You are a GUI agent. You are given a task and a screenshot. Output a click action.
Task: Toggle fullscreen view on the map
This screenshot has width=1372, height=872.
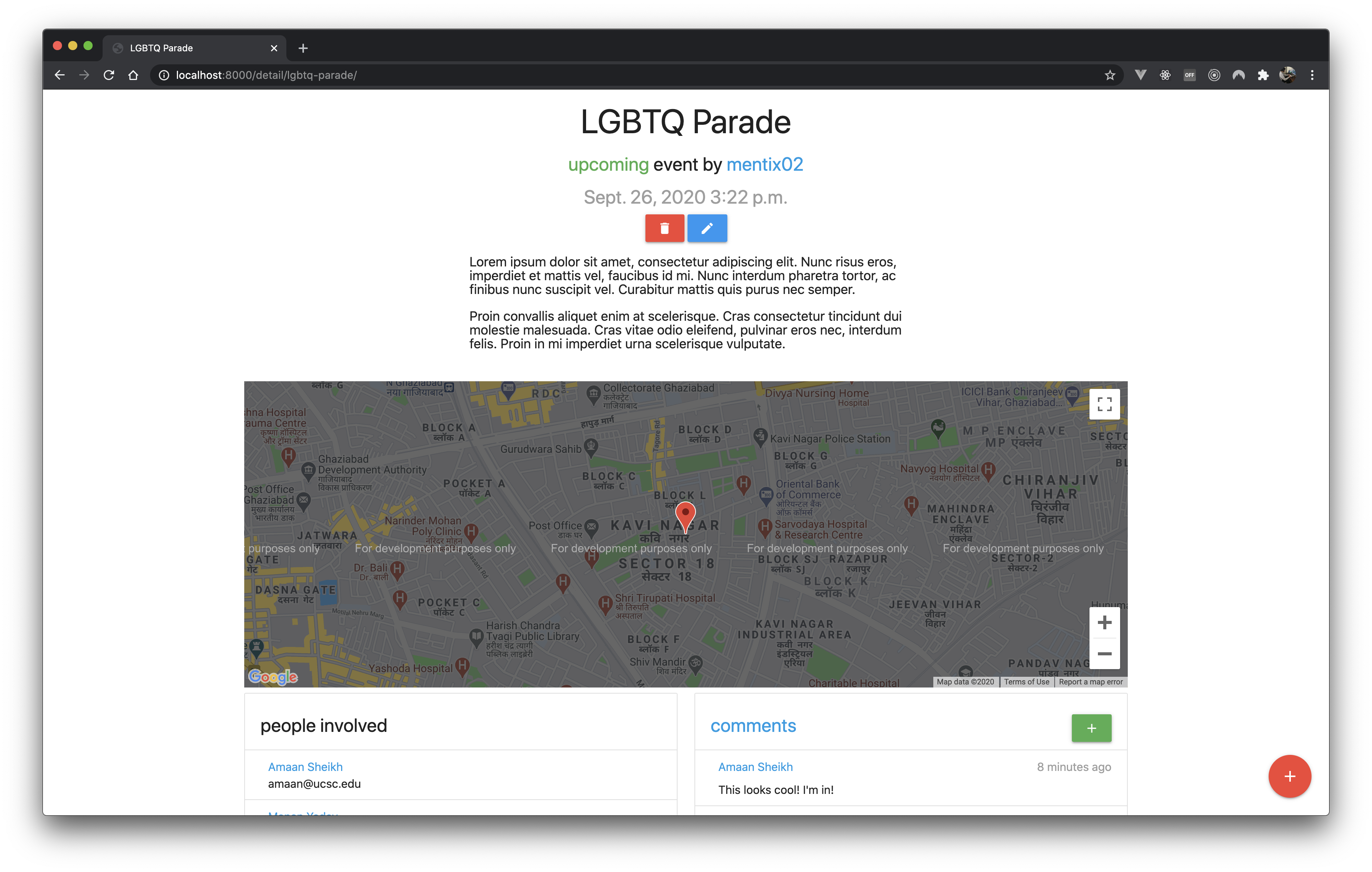1104,404
